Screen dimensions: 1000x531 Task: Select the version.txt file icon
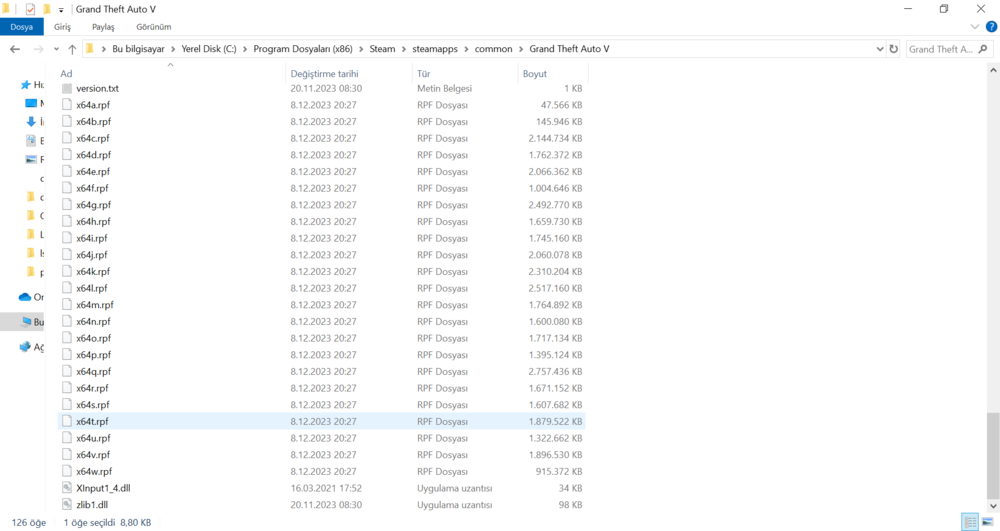(67, 88)
